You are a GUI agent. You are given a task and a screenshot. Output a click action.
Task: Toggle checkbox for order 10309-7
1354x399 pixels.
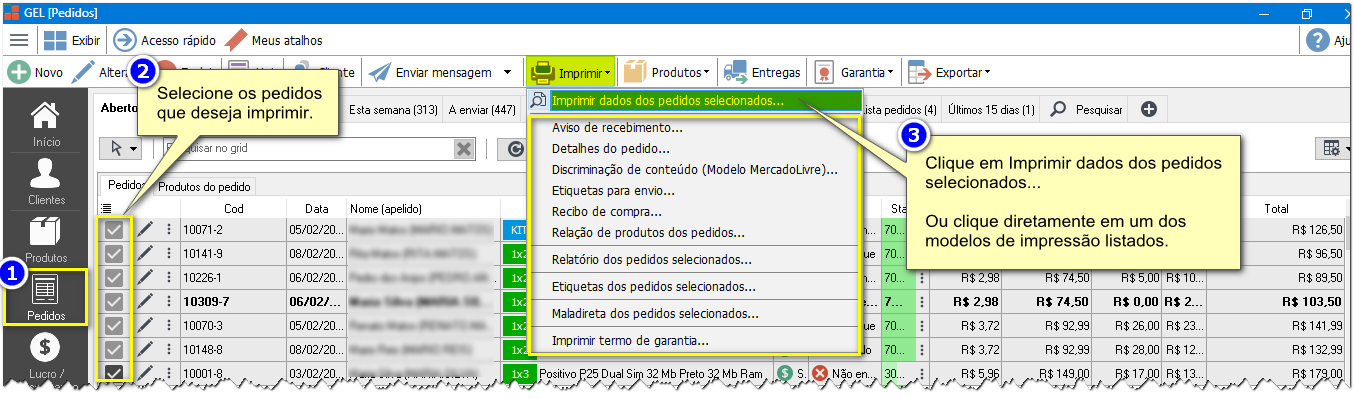[114, 301]
